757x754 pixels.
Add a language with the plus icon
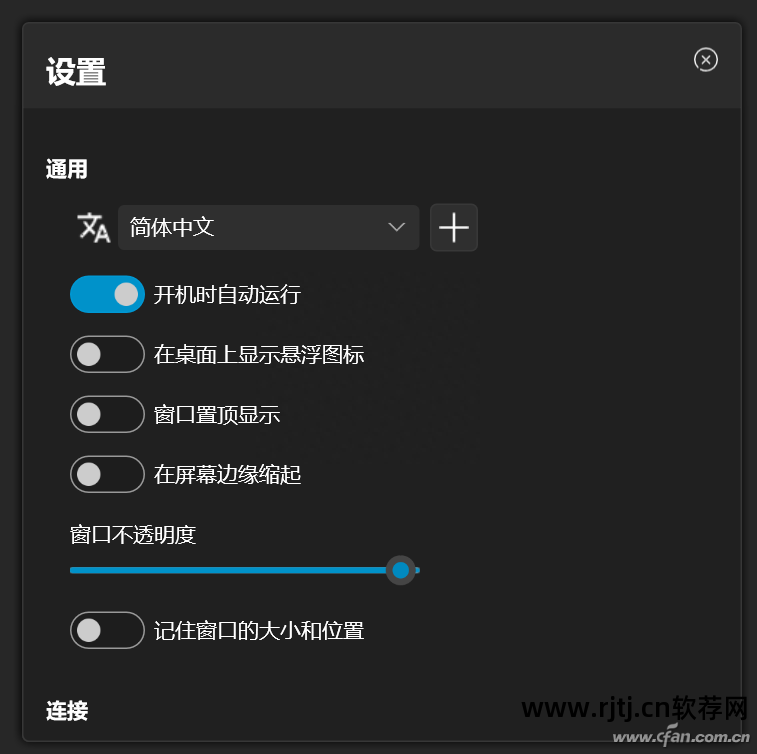pyautogui.click(x=453, y=227)
